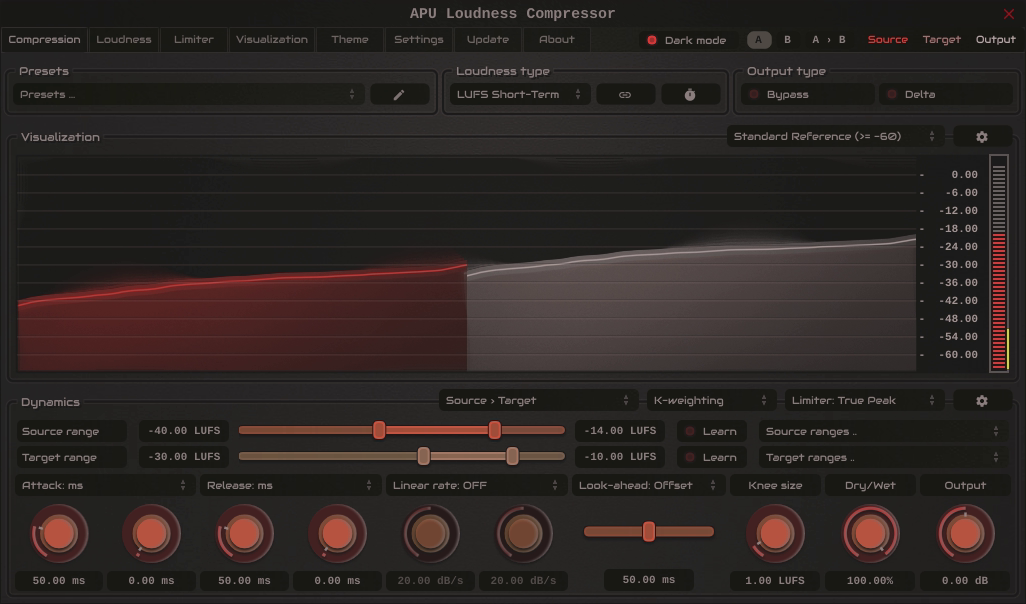Open the Presets dropdown
Image resolution: width=1026 pixels, height=604 pixels.
pyautogui.click(x=188, y=95)
